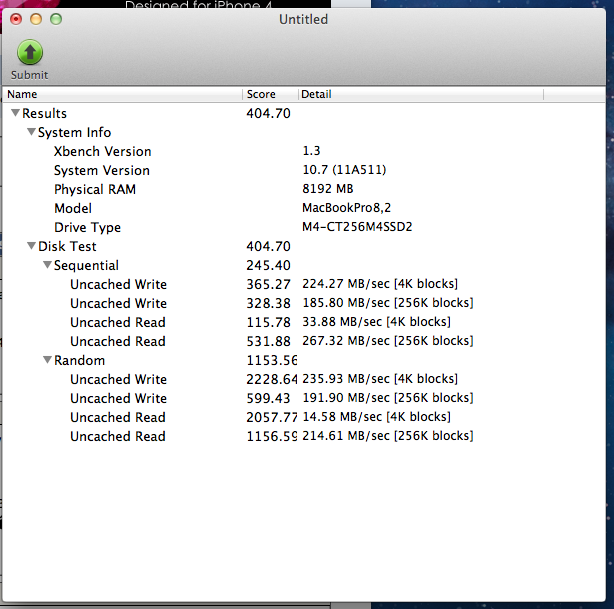
Task: Collapse the Sequential test group
Action: tap(47, 265)
